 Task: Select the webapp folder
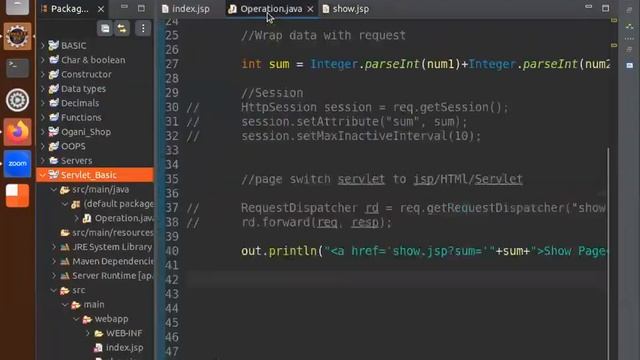105,319
